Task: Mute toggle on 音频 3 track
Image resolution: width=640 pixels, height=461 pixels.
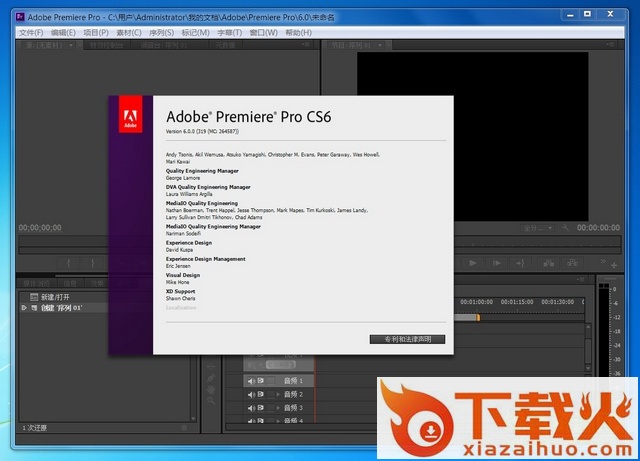Action: (x=251, y=408)
